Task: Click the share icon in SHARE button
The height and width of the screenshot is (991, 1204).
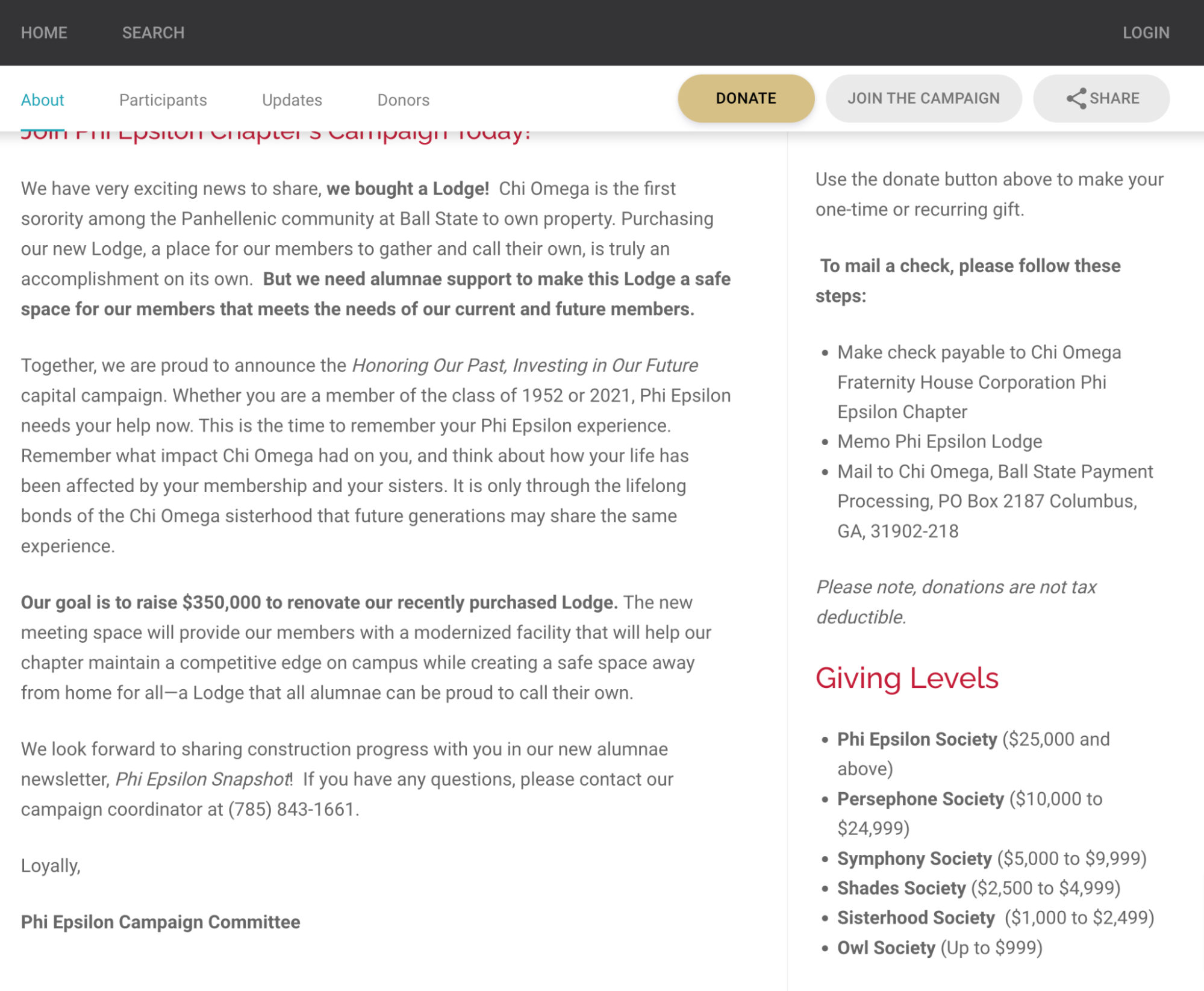Action: 1076,99
